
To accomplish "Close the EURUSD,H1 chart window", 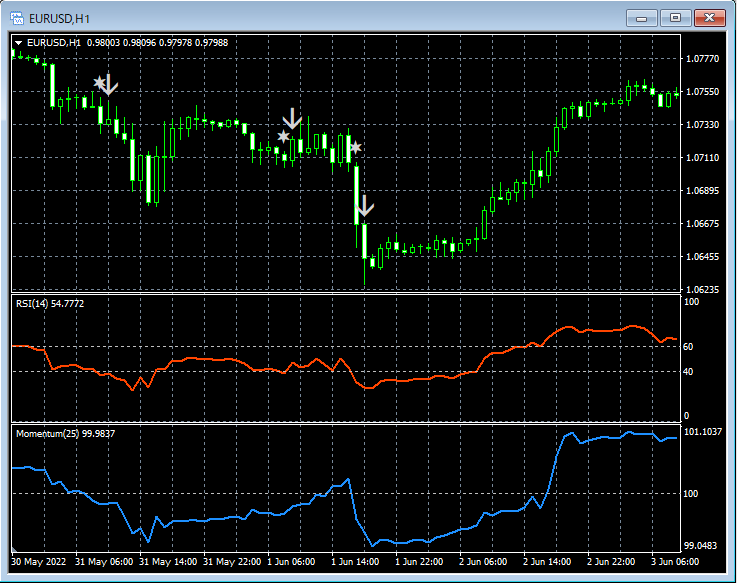I will click(710, 18).
